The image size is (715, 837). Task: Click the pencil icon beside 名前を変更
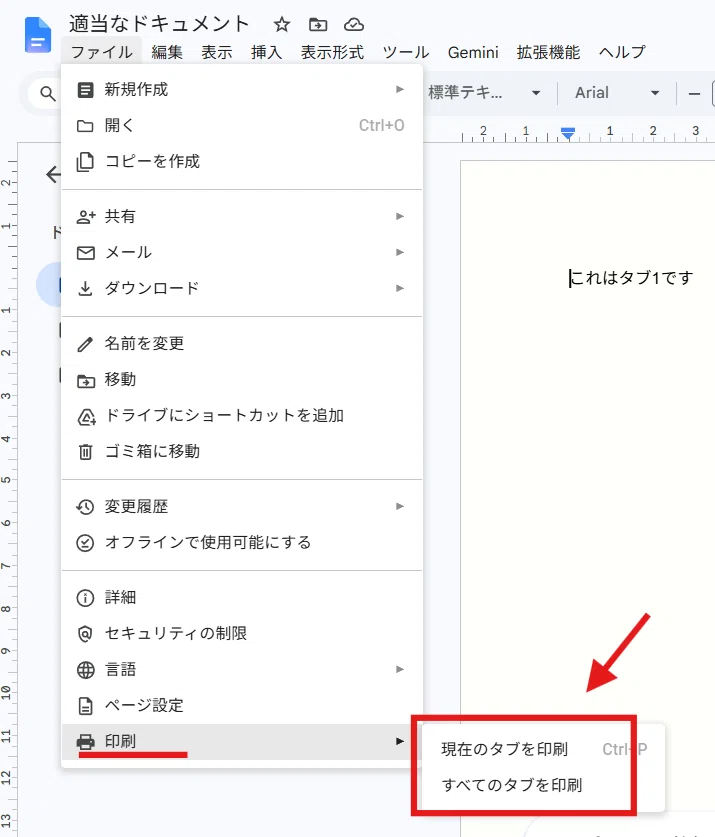click(x=85, y=344)
